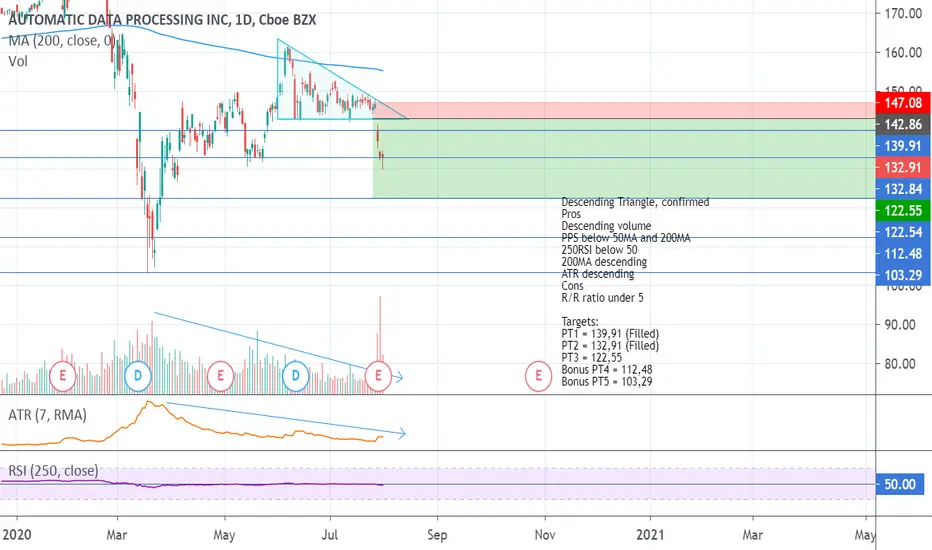
Task: Click the 'PT1 = 139,91 (Filled)' line
Action: (610, 334)
